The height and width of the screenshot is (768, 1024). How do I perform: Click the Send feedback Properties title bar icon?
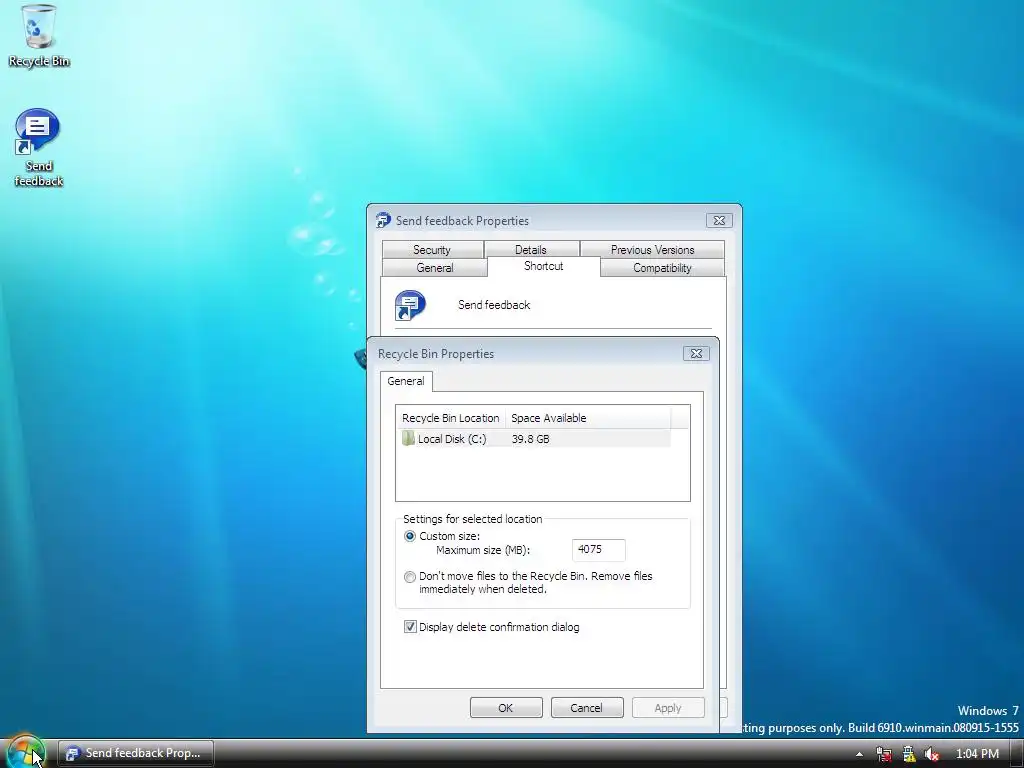click(383, 220)
